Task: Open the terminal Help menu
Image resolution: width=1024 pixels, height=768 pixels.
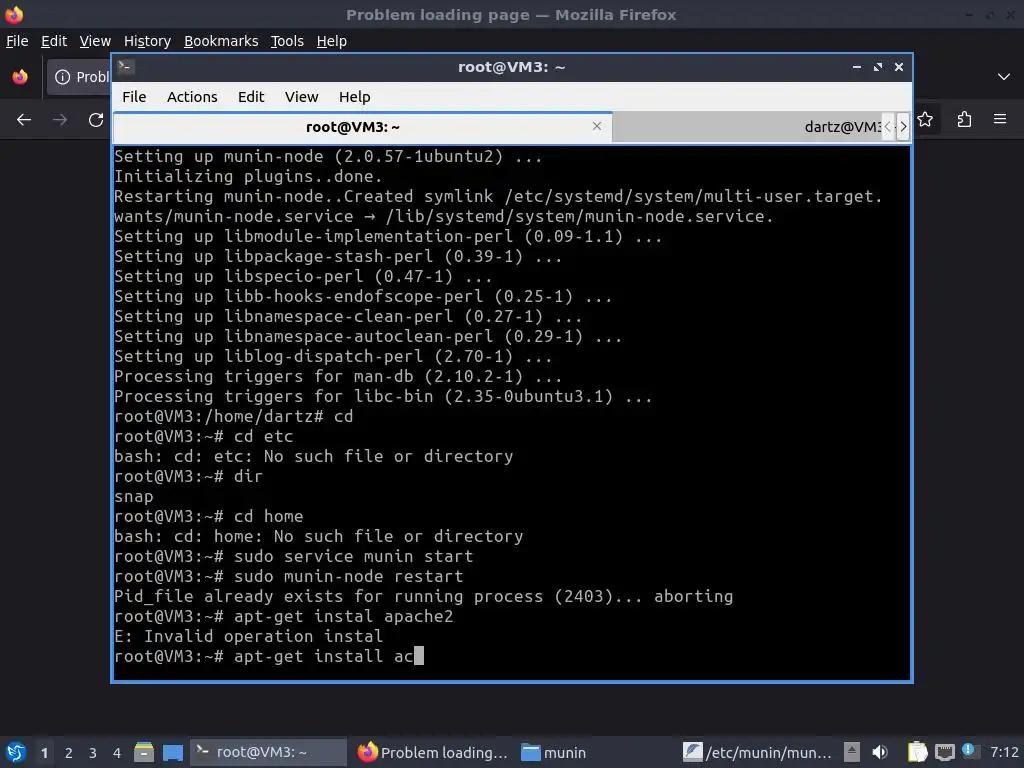Action: [x=355, y=97]
